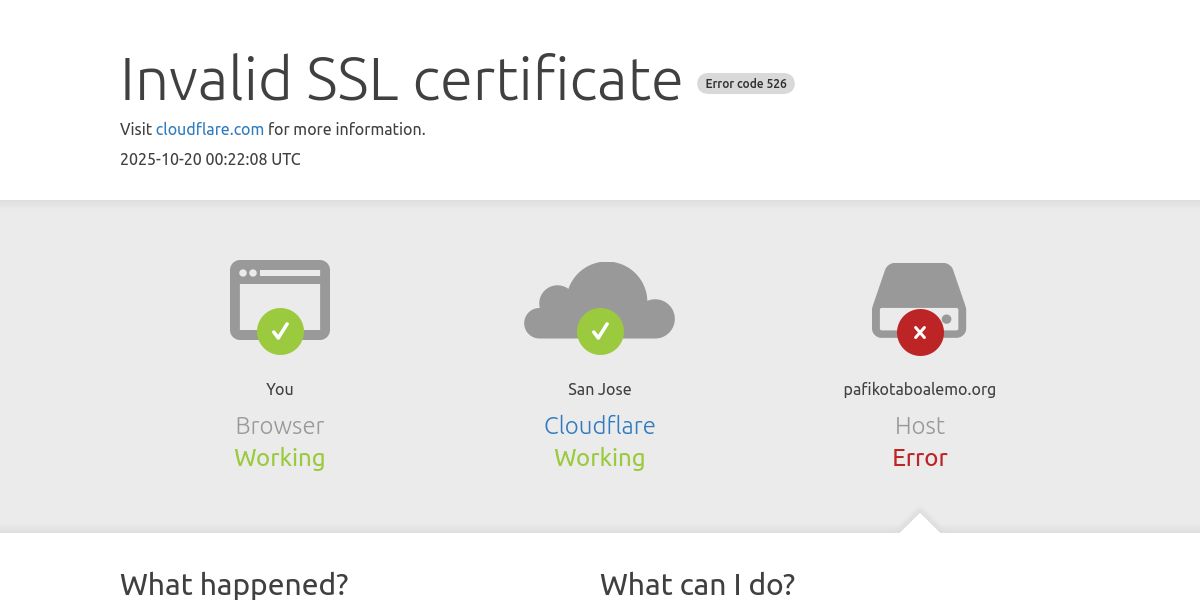The image size is (1200, 600).
Task: Click Working status under Cloudflare
Action: [x=600, y=458]
